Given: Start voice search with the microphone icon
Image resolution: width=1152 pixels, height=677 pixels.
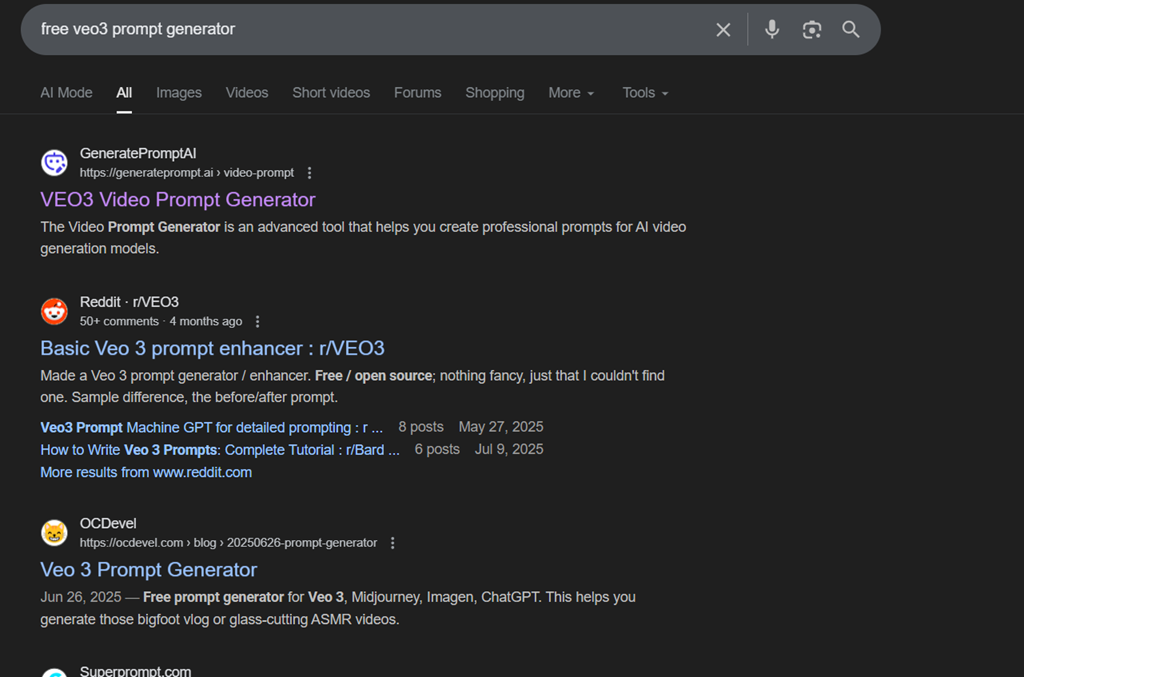Looking at the screenshot, I should [x=771, y=29].
